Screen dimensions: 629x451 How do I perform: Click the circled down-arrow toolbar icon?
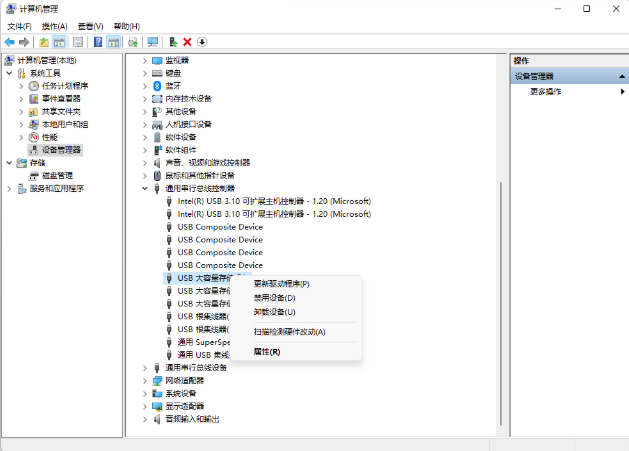pos(202,42)
